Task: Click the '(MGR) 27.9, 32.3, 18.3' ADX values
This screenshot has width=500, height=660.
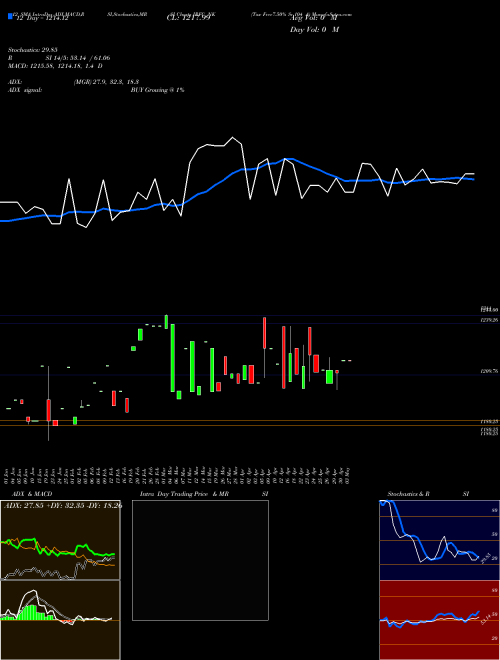Action: coord(106,82)
